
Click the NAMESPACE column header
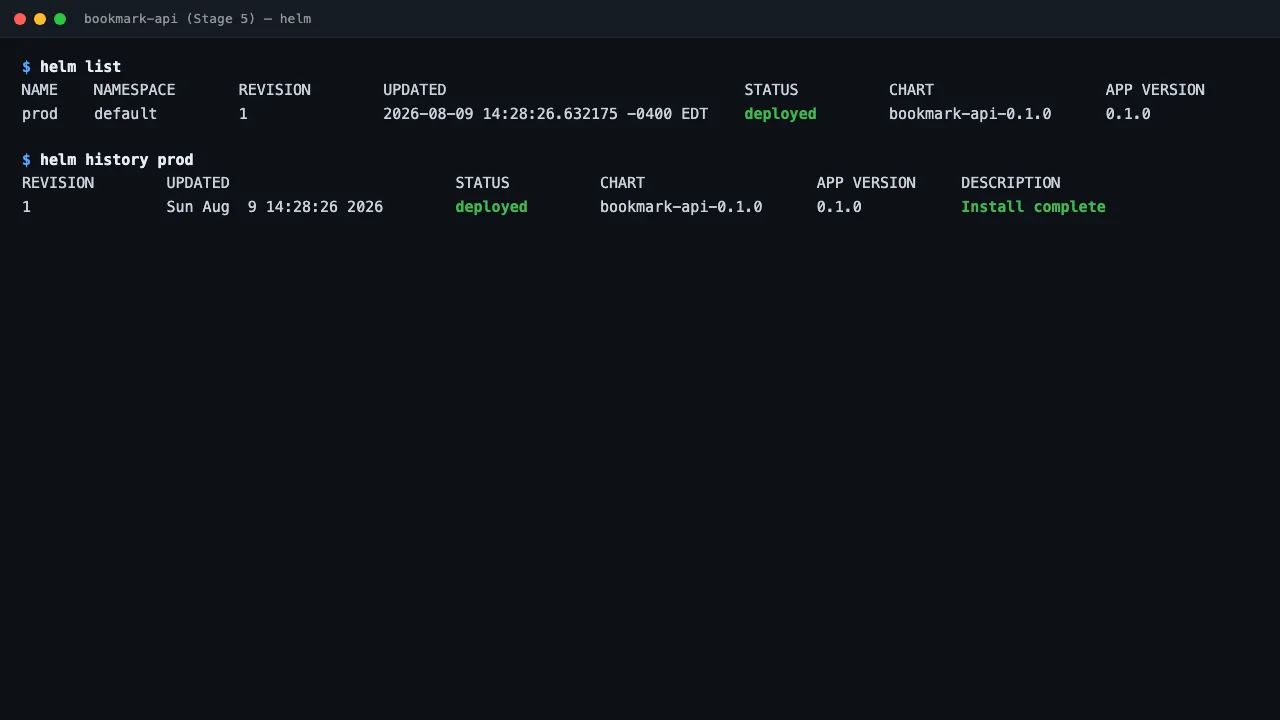pyautogui.click(x=134, y=90)
